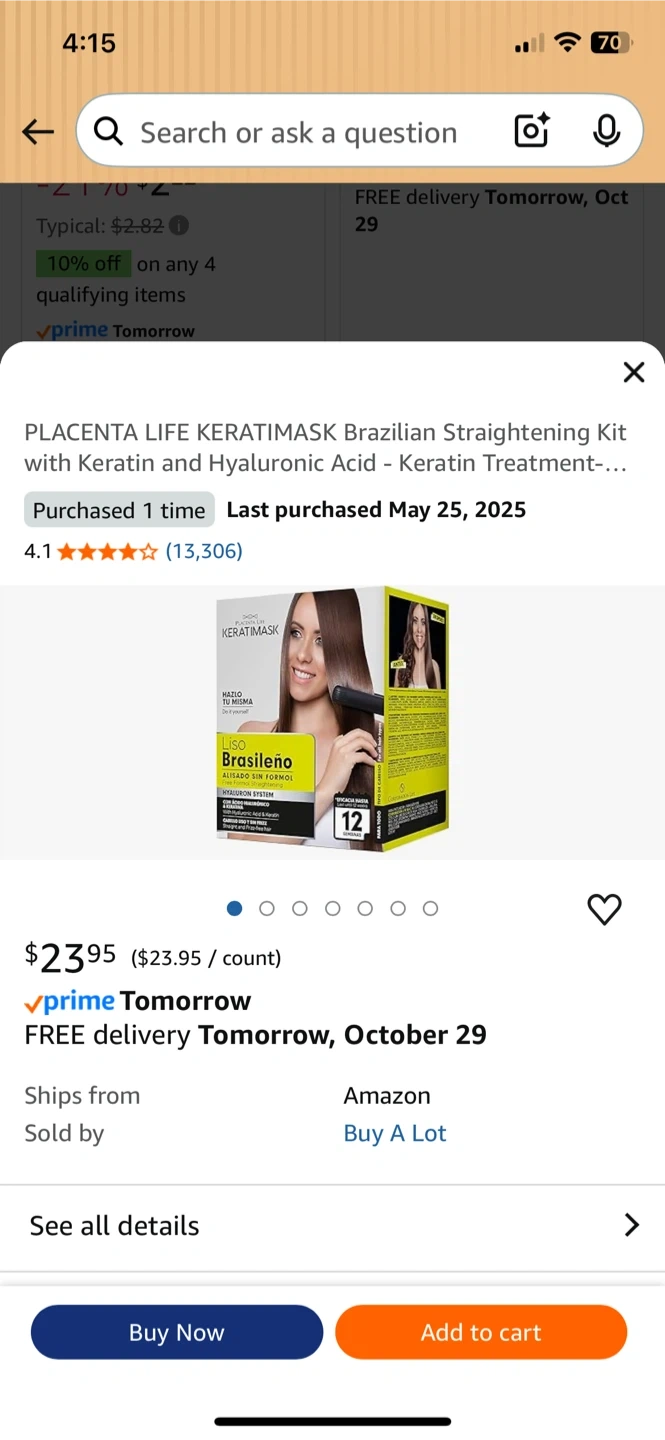
Task: Open the Buy A Lot seller link
Action: coord(395,1133)
